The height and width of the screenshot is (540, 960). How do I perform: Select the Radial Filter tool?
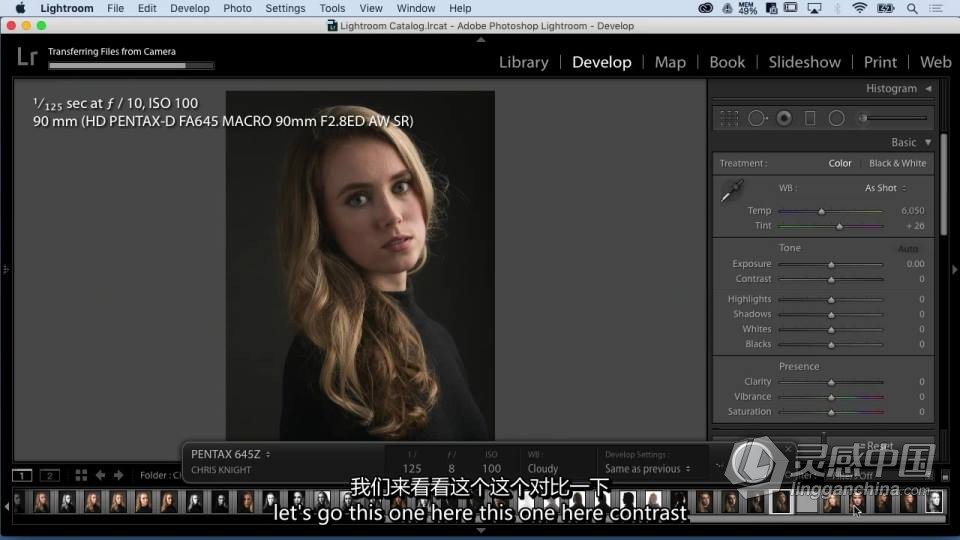click(x=836, y=118)
